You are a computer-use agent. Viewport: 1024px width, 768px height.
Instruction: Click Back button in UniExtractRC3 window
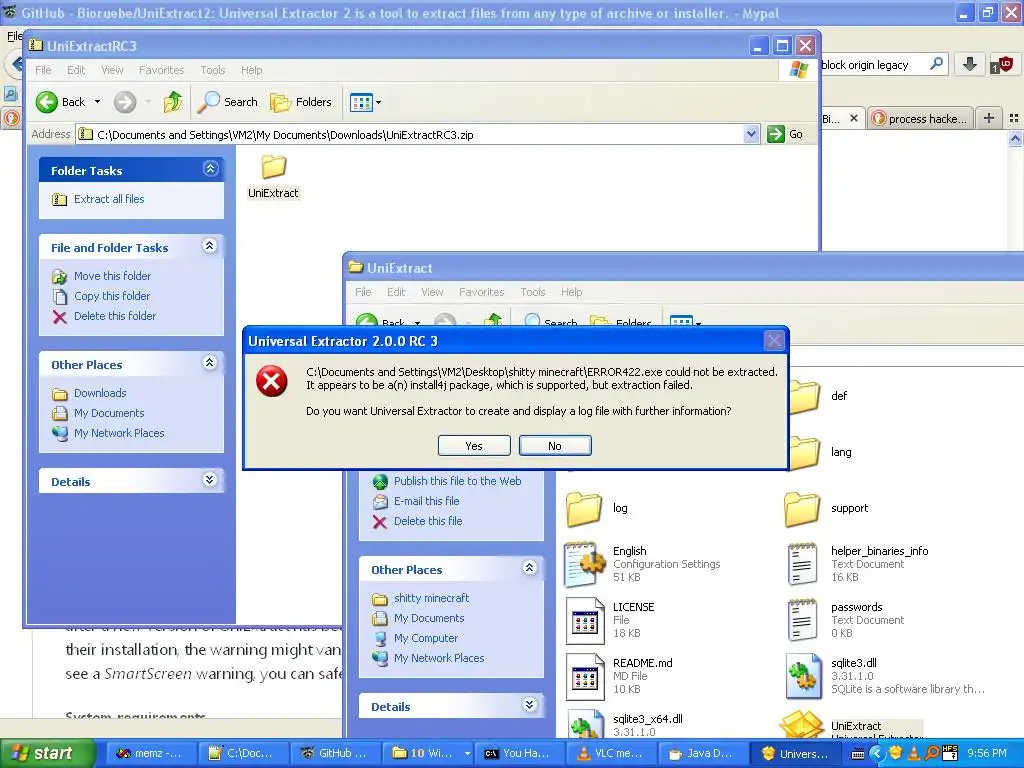(x=61, y=102)
